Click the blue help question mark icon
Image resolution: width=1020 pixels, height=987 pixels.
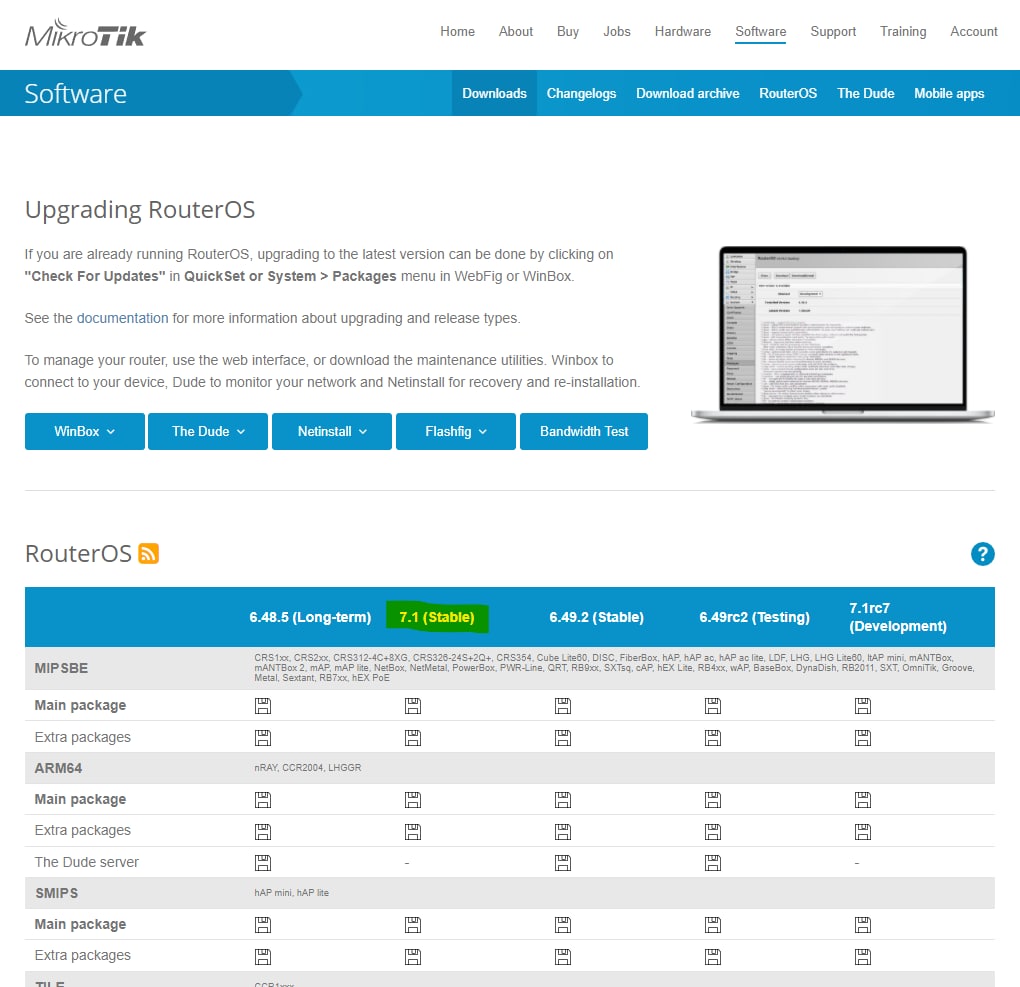[982, 554]
